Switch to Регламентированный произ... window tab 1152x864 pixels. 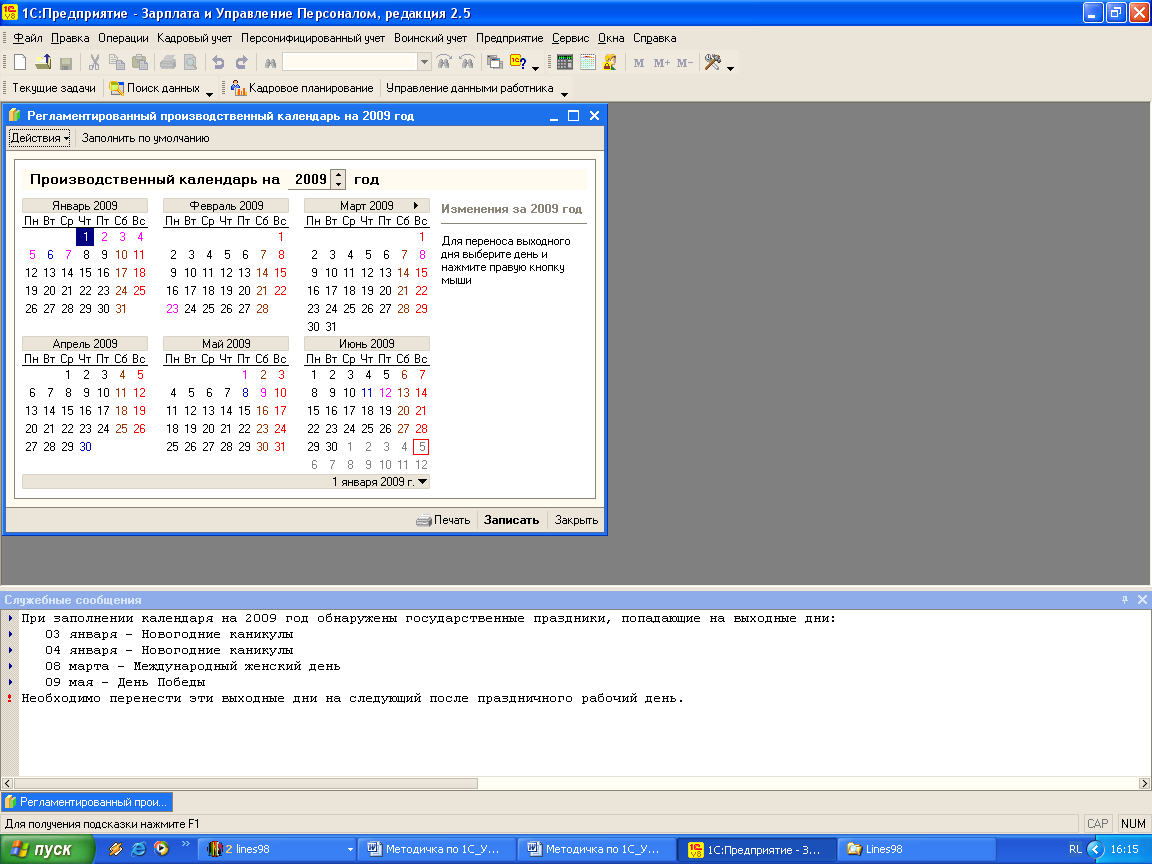tap(87, 802)
